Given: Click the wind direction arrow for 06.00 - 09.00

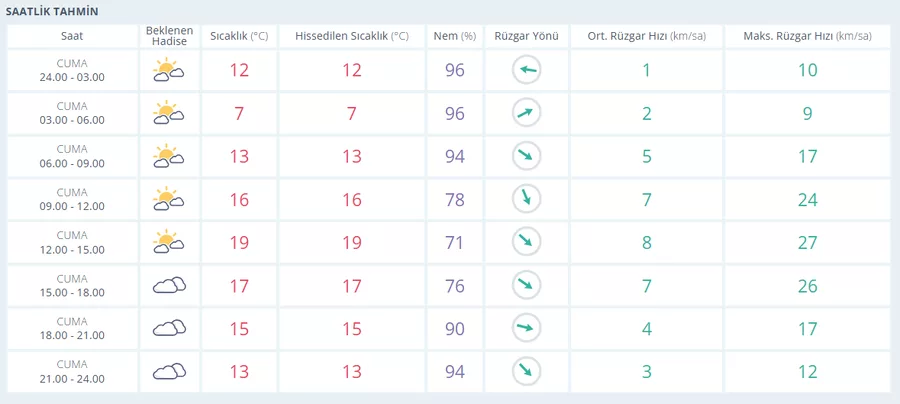Looking at the screenshot, I should [x=526, y=156].
